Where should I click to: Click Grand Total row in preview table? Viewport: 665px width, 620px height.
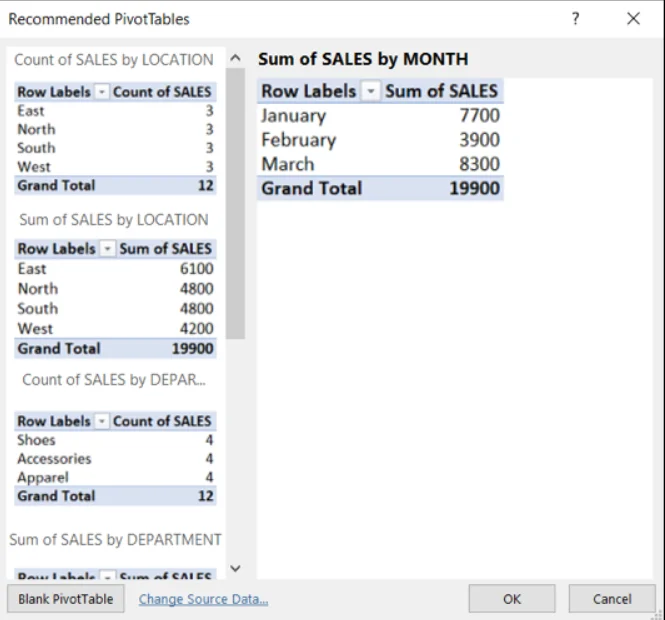[380, 188]
